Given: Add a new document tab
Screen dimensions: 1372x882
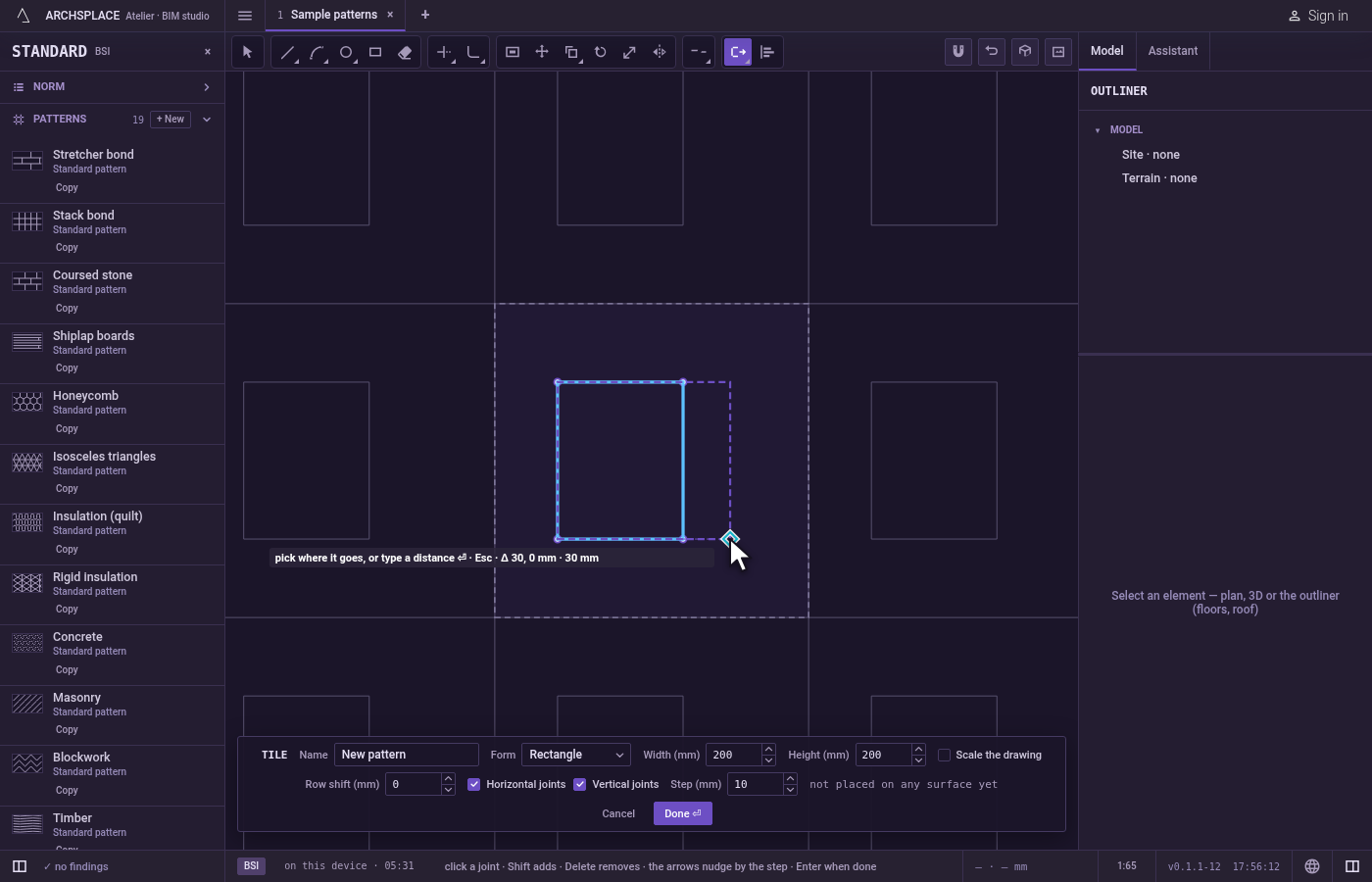Looking at the screenshot, I should pyautogui.click(x=425, y=15).
